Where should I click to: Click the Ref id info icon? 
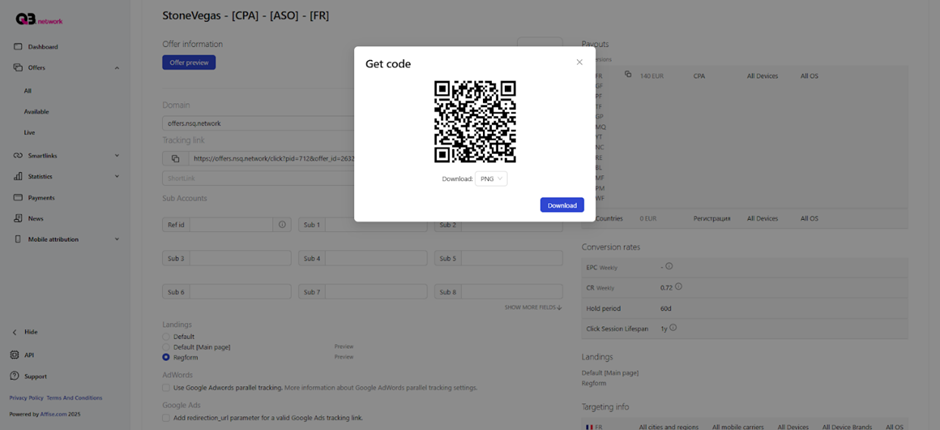point(282,225)
